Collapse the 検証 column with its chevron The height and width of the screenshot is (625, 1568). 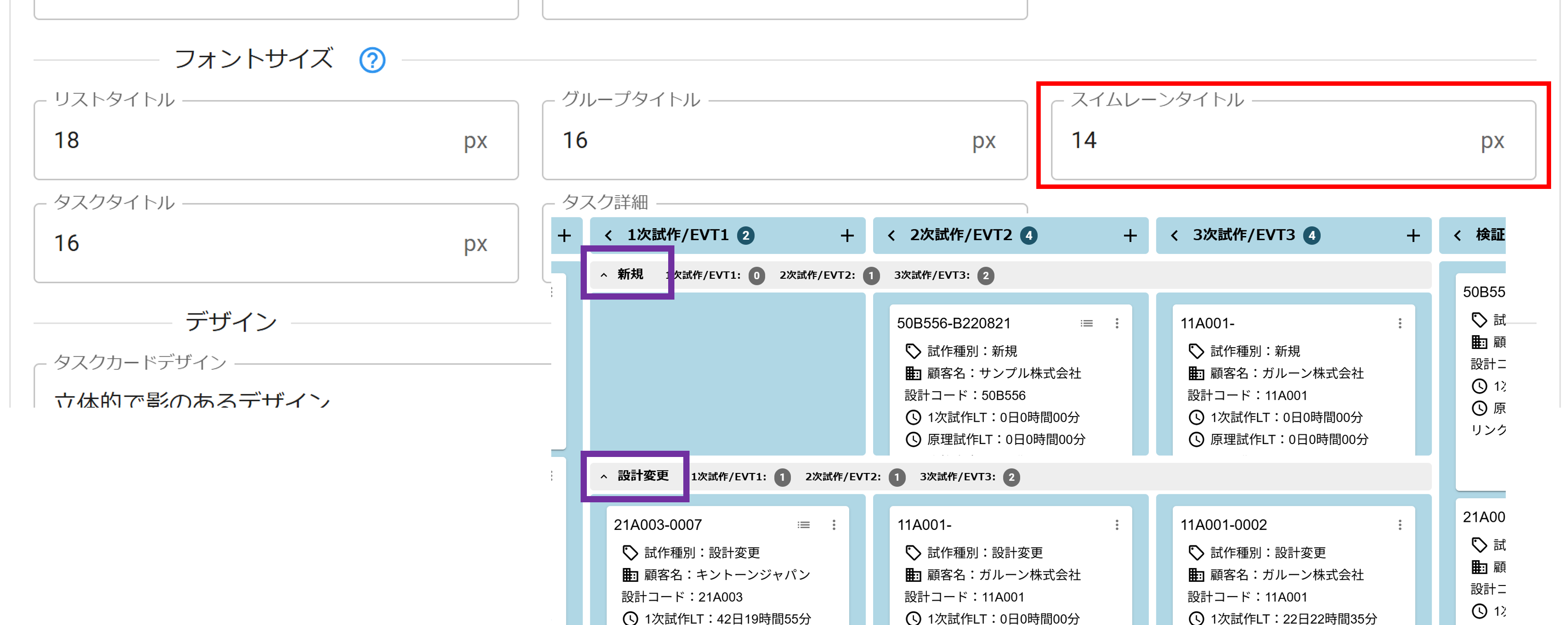pyautogui.click(x=1457, y=236)
